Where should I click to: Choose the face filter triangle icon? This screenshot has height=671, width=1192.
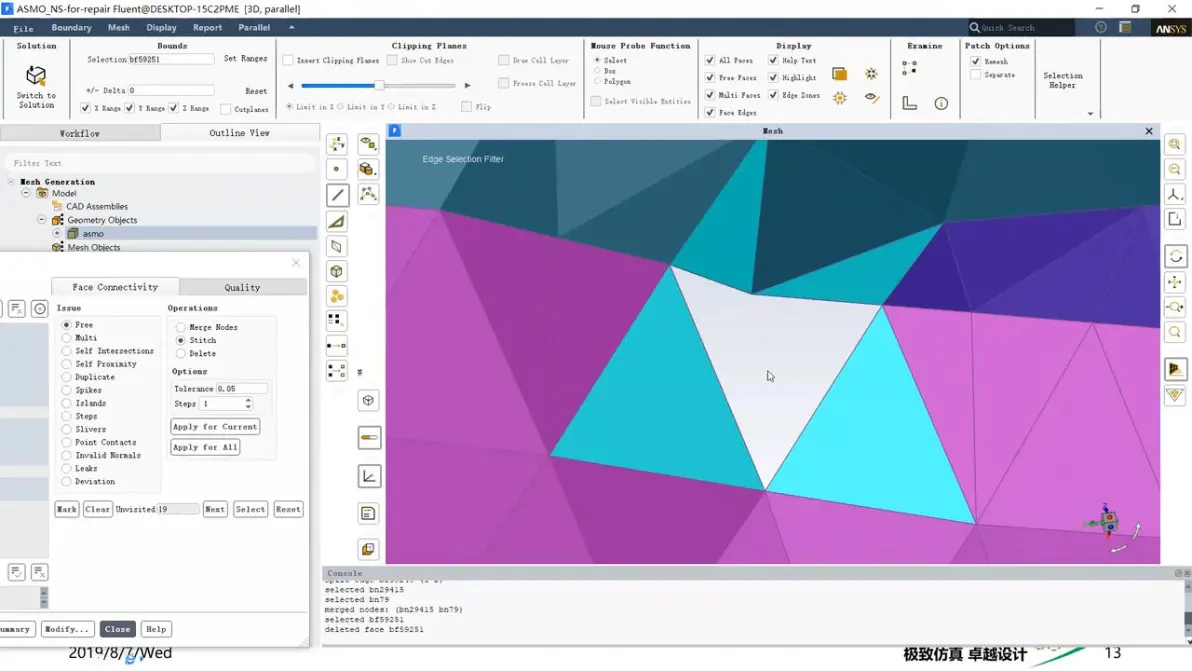pyautogui.click(x=337, y=221)
